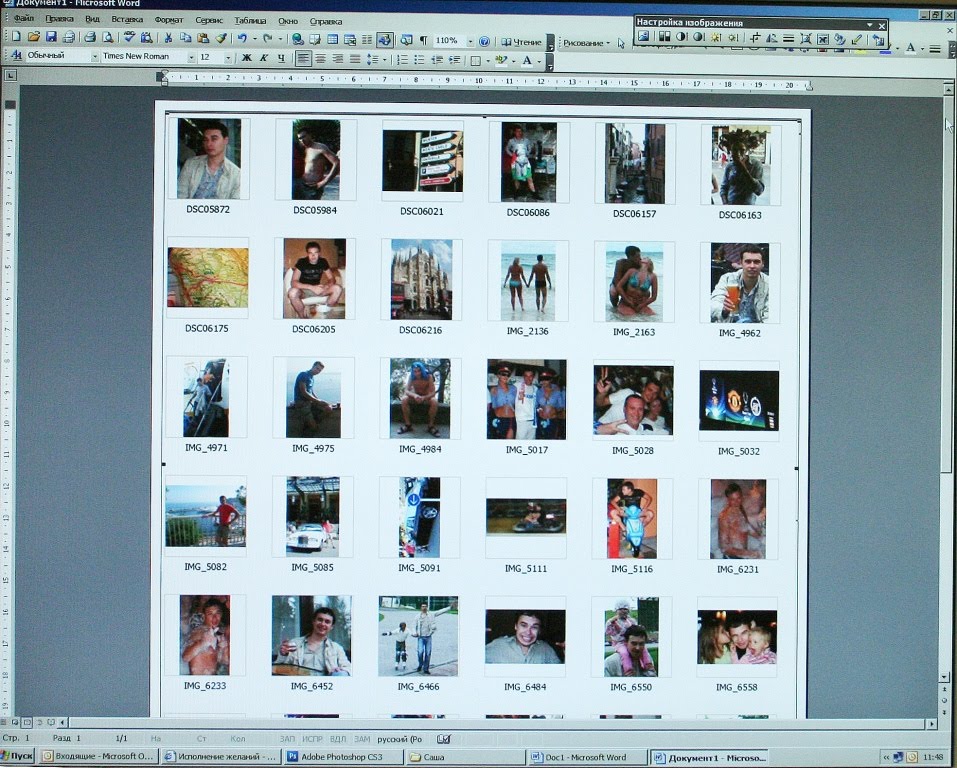Toggle Italic (К) formatting
This screenshot has height=768, width=957.
pos(264,58)
